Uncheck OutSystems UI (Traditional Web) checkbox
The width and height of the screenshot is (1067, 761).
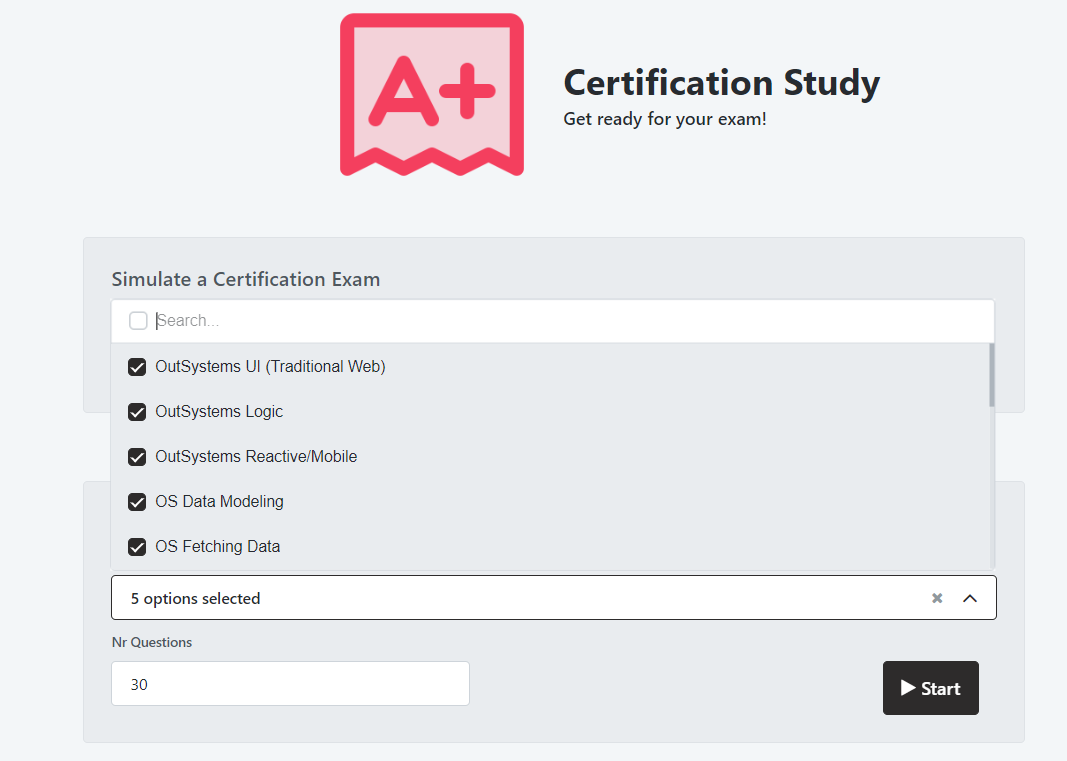(138, 367)
